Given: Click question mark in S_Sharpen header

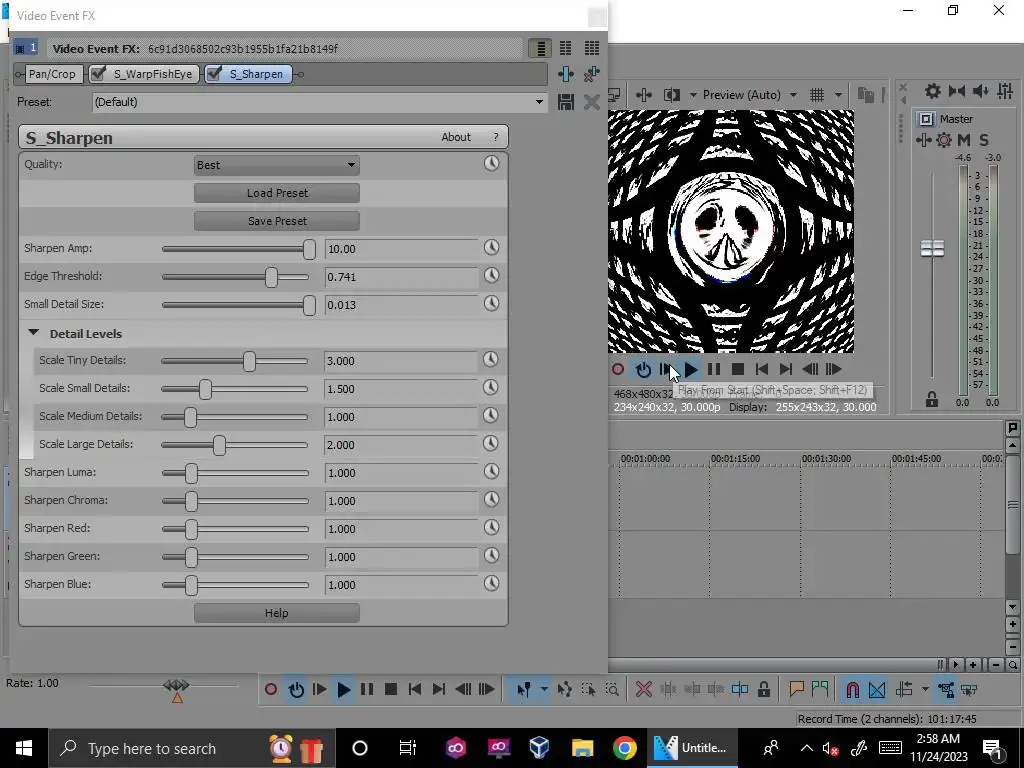Looking at the screenshot, I should [496, 137].
